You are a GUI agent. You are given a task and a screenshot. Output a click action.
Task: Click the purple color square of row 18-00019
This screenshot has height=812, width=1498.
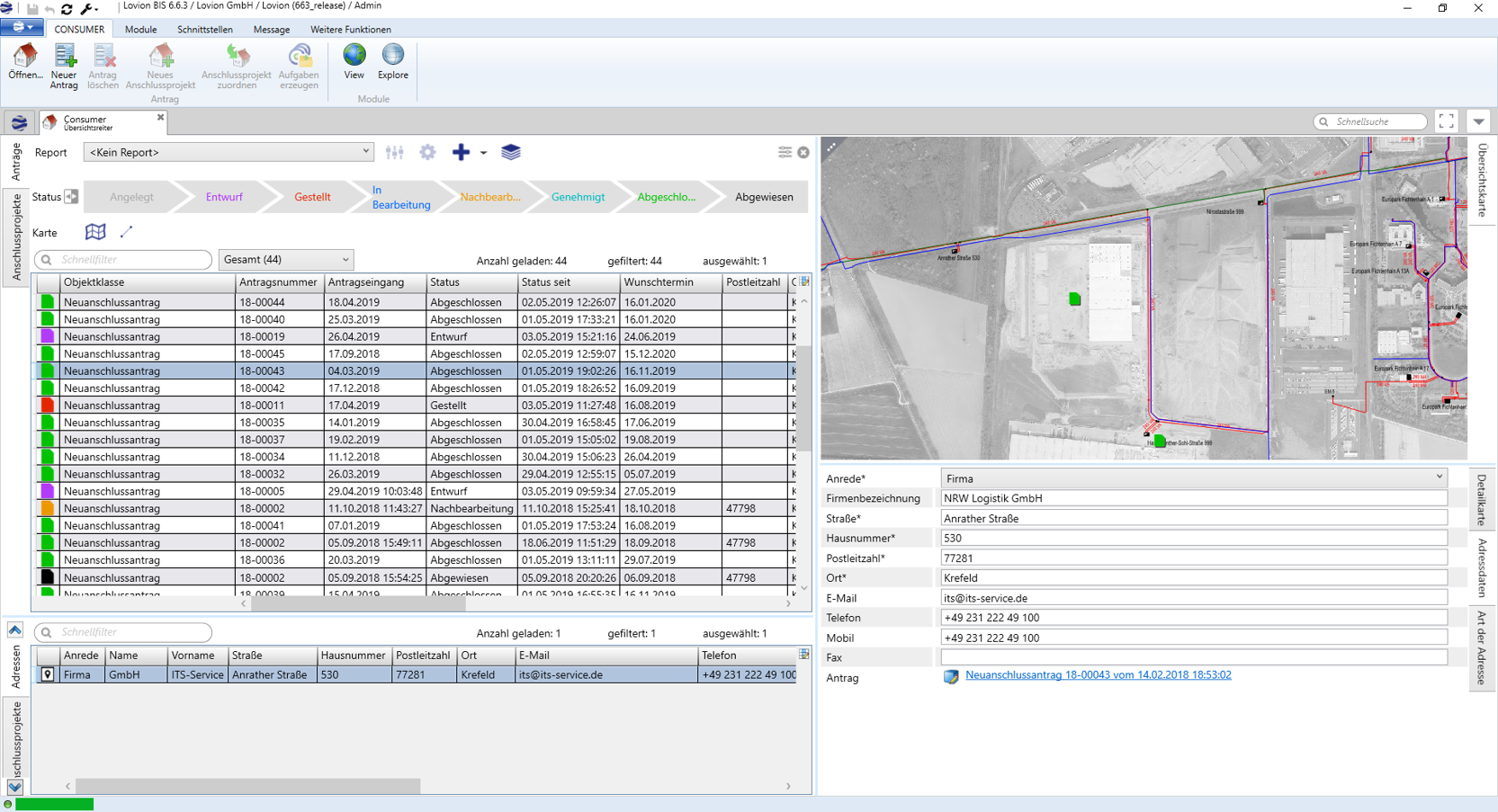(x=48, y=336)
